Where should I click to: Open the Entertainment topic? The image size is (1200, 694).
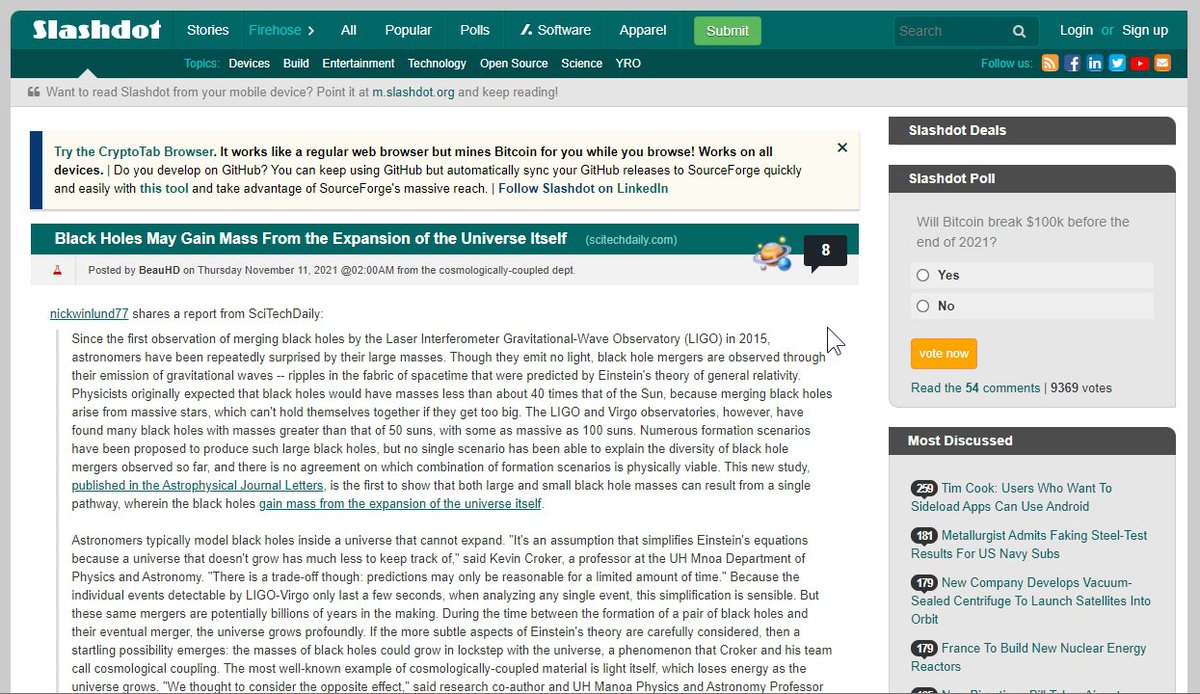(358, 63)
